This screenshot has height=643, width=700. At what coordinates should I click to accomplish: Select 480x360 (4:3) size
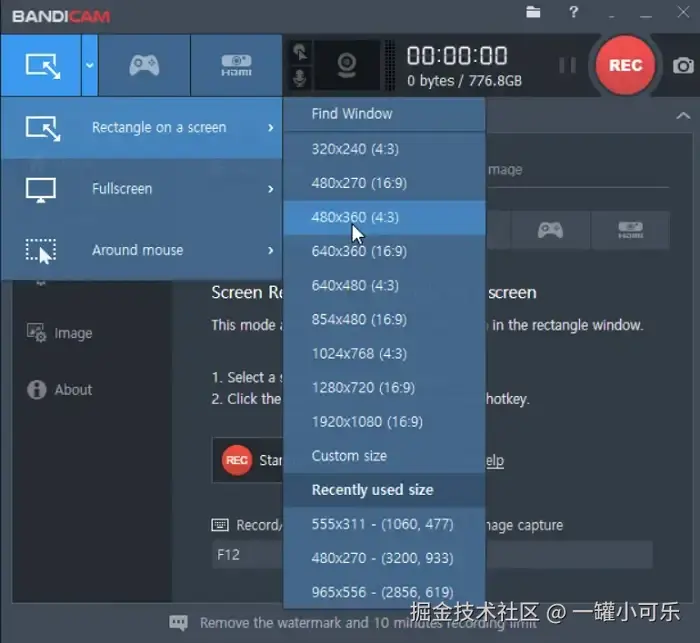pos(384,217)
